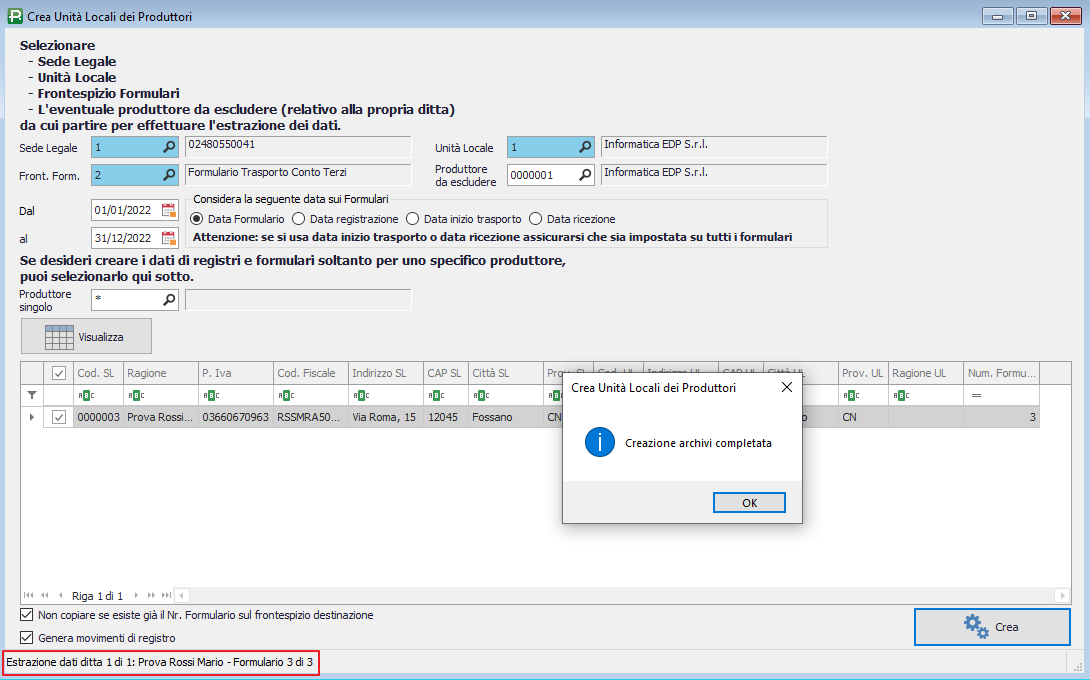Image resolution: width=1090 pixels, height=680 pixels.
Task: Click the filter funnel icon in grid
Action: (x=31, y=395)
